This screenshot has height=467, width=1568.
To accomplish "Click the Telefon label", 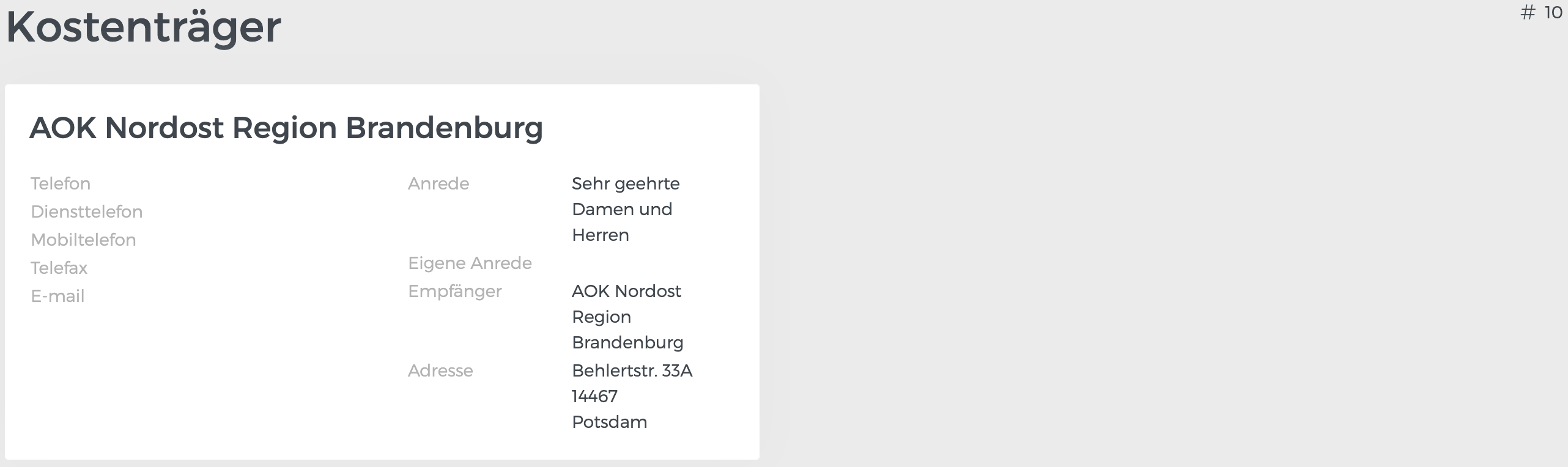I will pyautogui.click(x=61, y=183).
